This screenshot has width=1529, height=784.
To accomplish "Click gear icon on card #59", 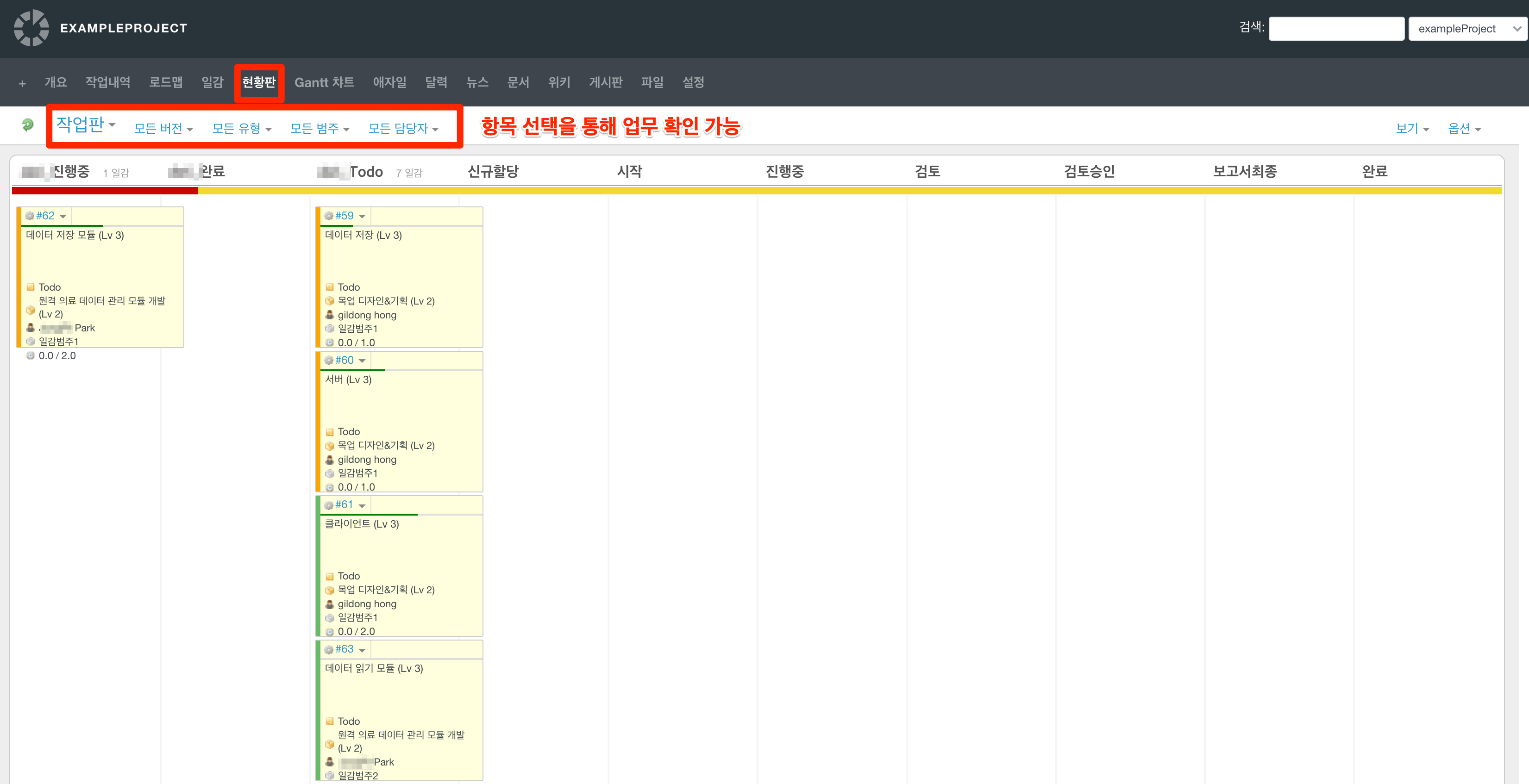I will pyautogui.click(x=329, y=216).
